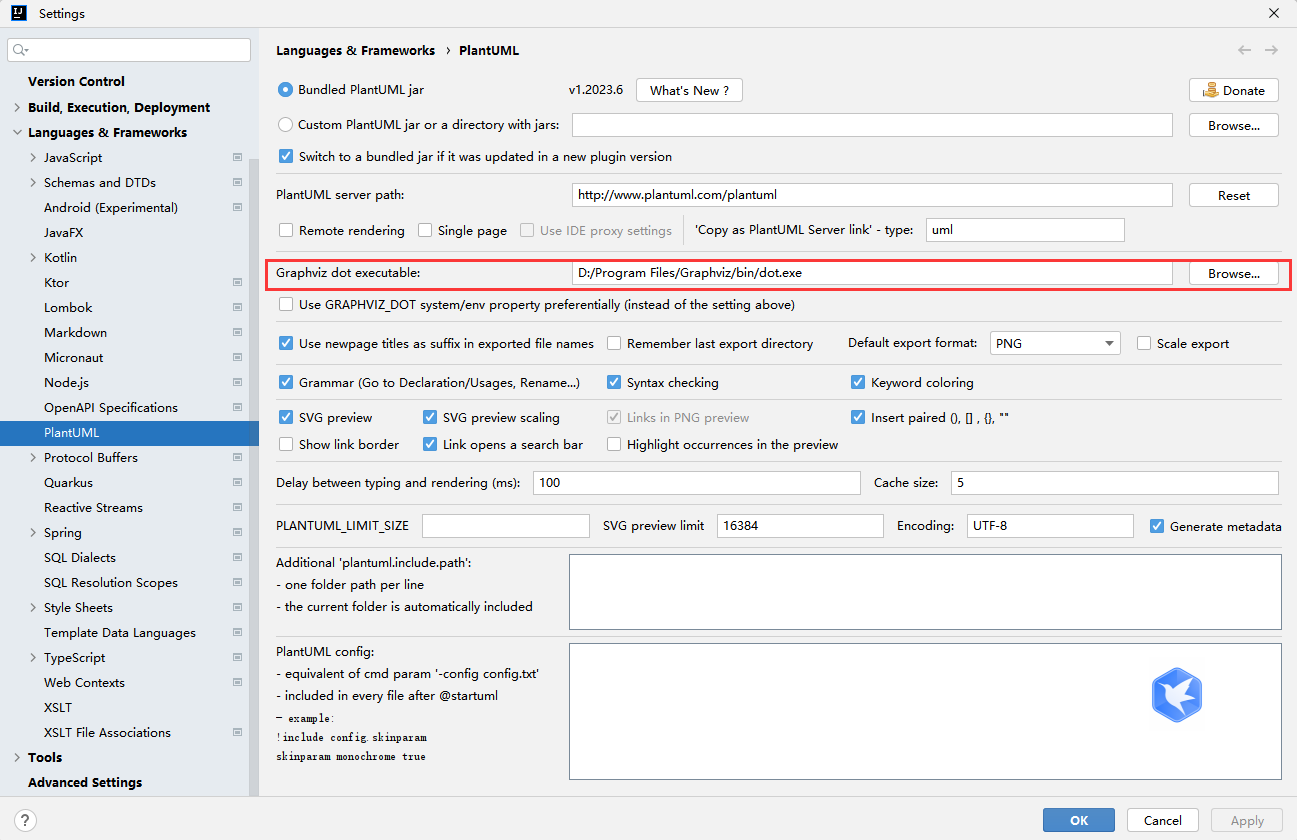Reset the PlantUML server path
The width and height of the screenshot is (1297, 840).
tap(1234, 195)
